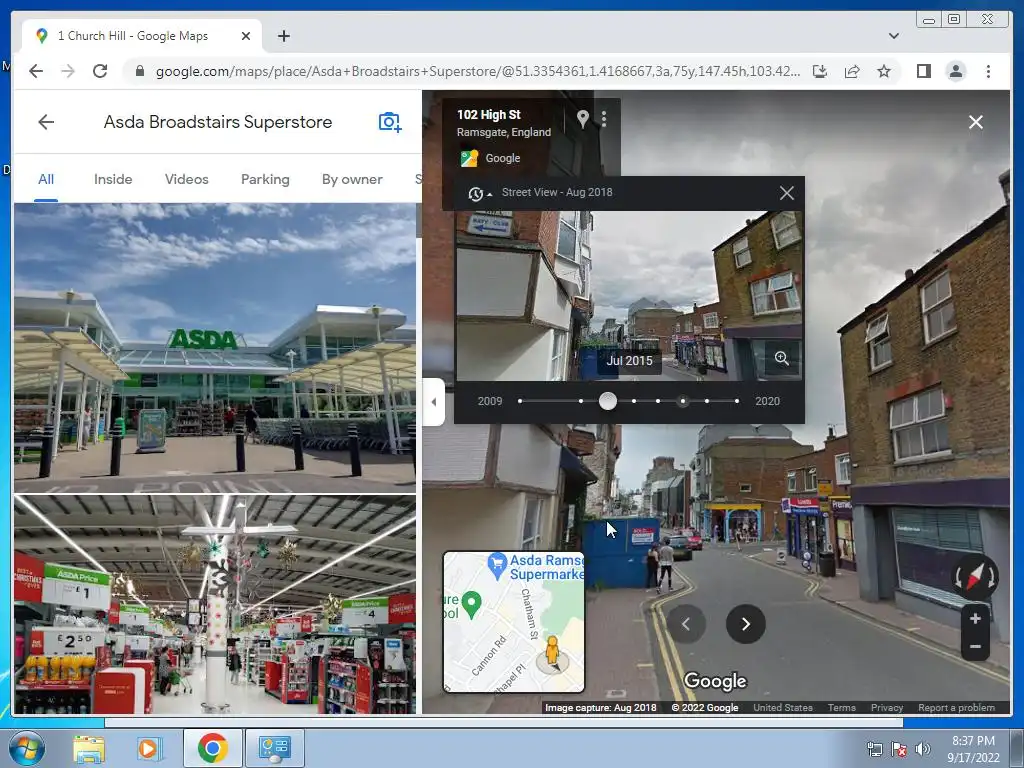Click Report a problem link
The width and height of the screenshot is (1024, 768).
pyautogui.click(x=956, y=707)
